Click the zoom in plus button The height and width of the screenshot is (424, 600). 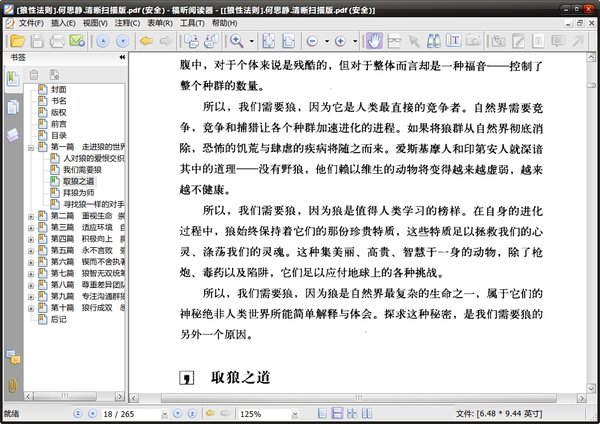[340, 41]
